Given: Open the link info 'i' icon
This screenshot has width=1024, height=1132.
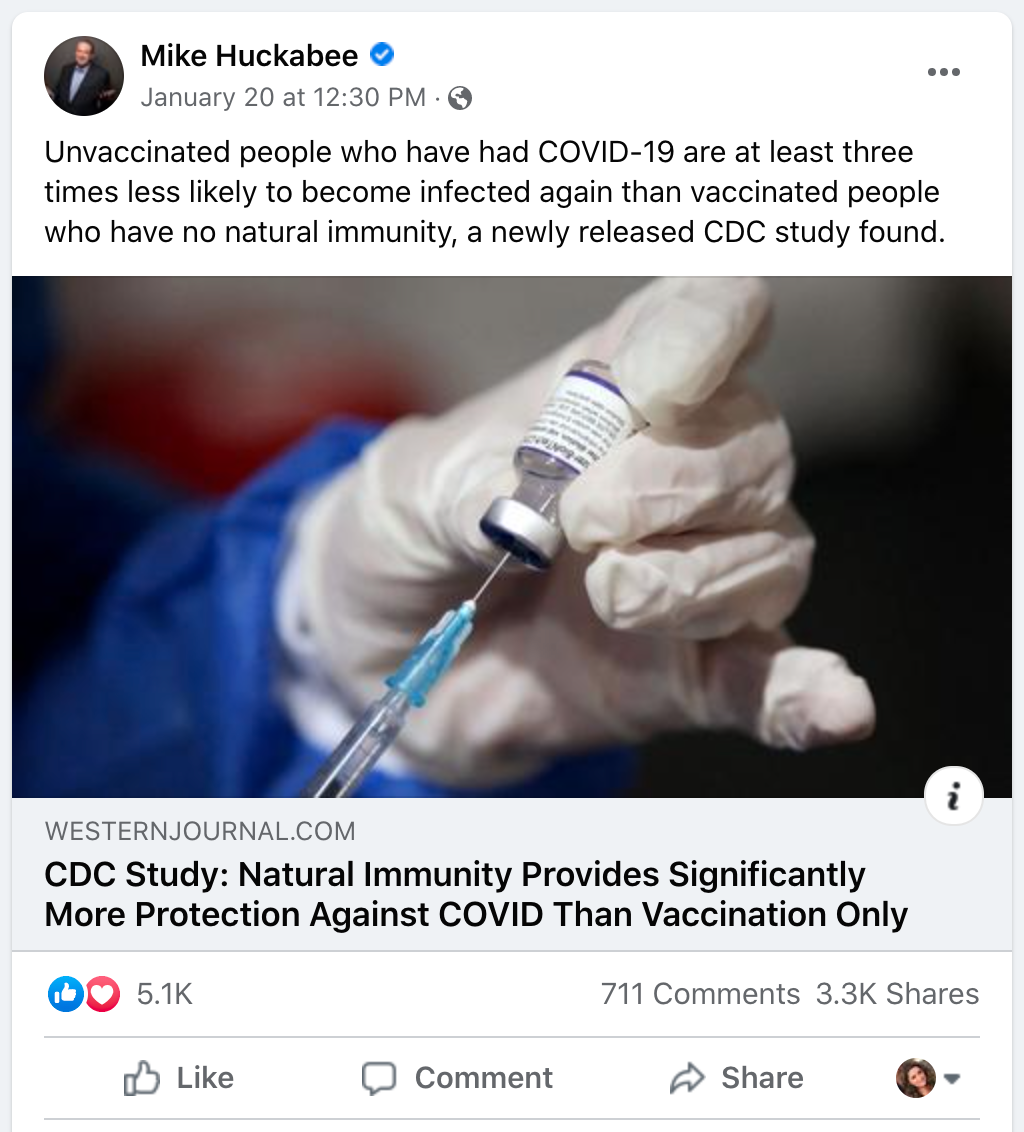Looking at the screenshot, I should pos(954,797).
